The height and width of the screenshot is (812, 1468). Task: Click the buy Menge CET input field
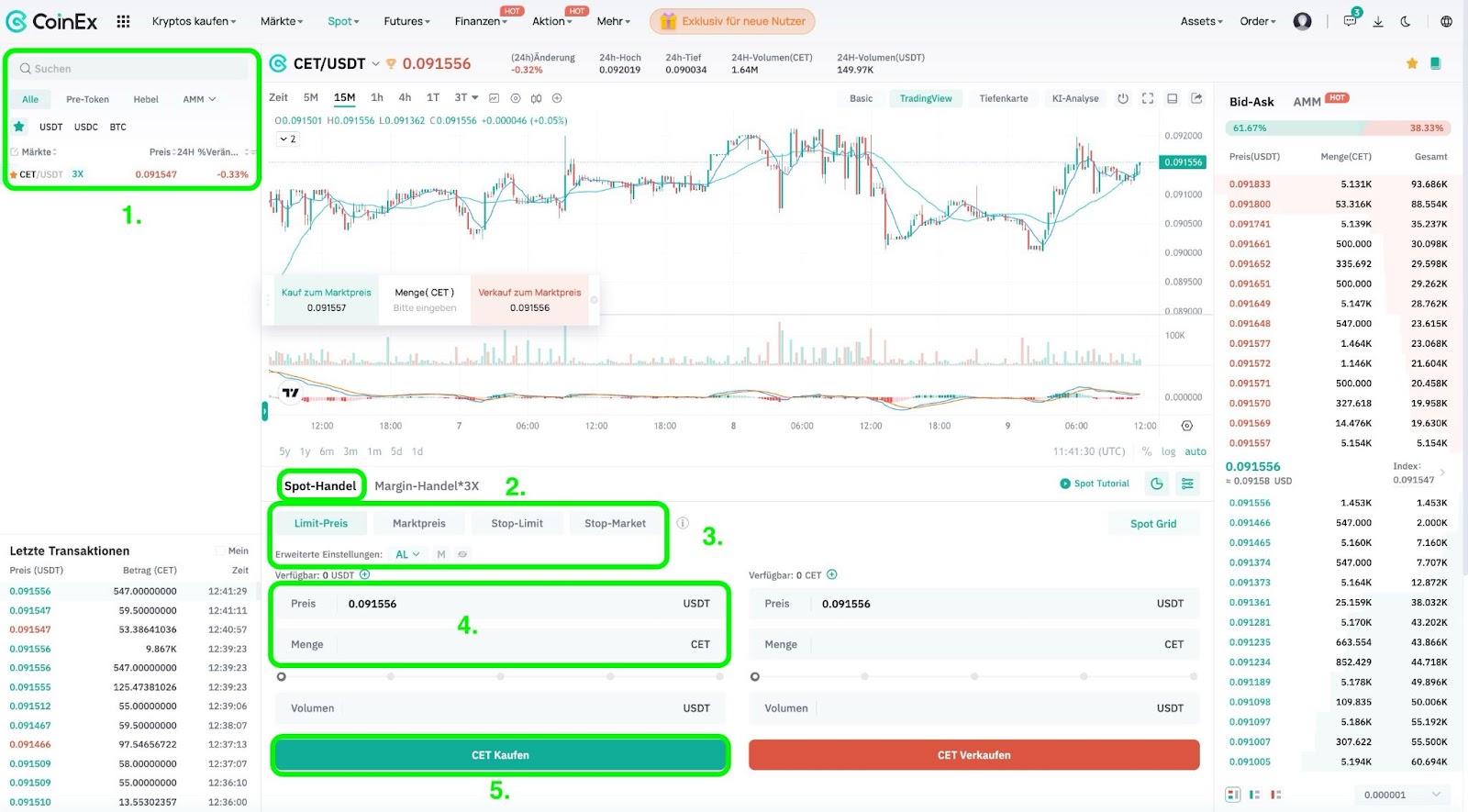point(500,644)
